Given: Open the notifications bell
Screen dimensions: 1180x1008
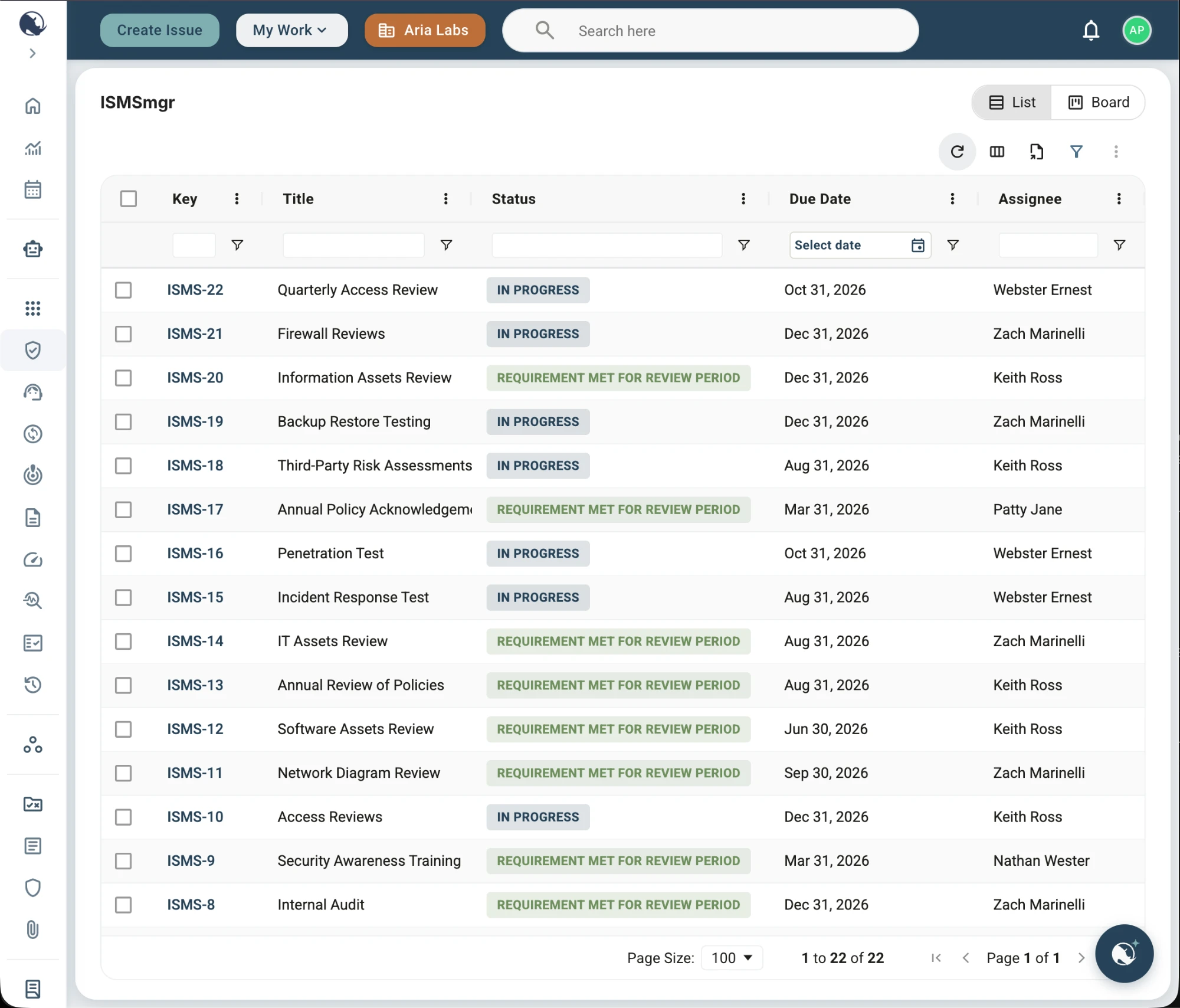Looking at the screenshot, I should point(1091,30).
